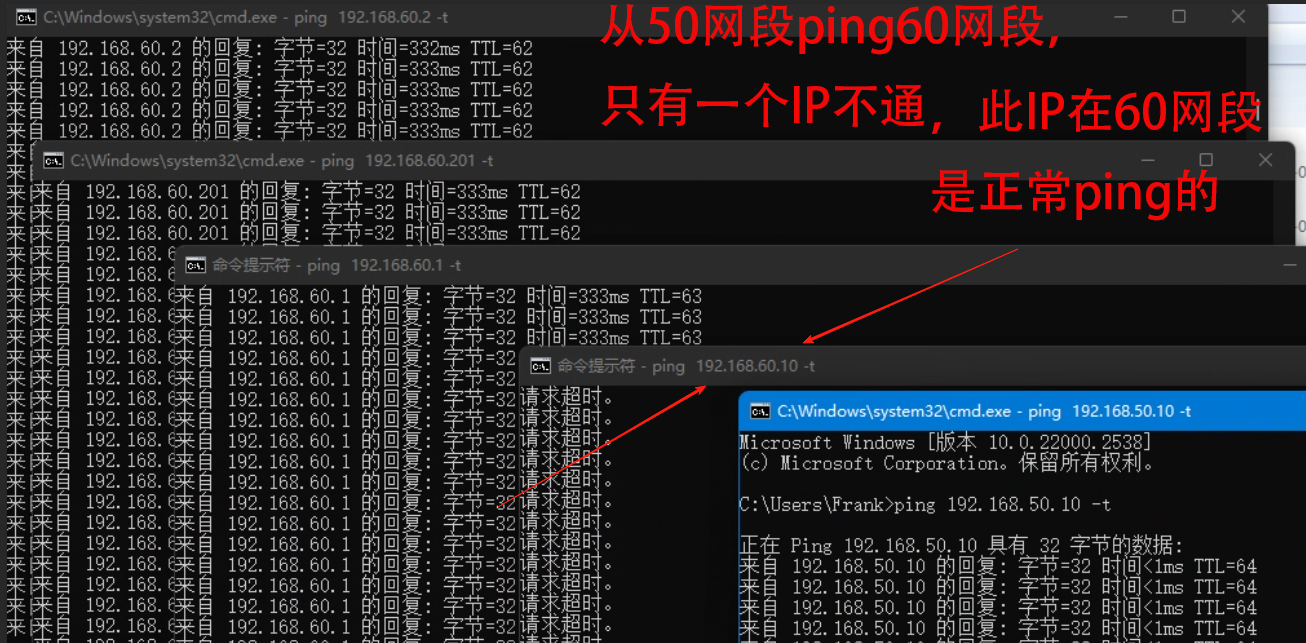Image resolution: width=1306 pixels, height=643 pixels.
Task: Select the title text '命令提示符 - ping 192.168.60.10 -t'
Action: [686, 366]
